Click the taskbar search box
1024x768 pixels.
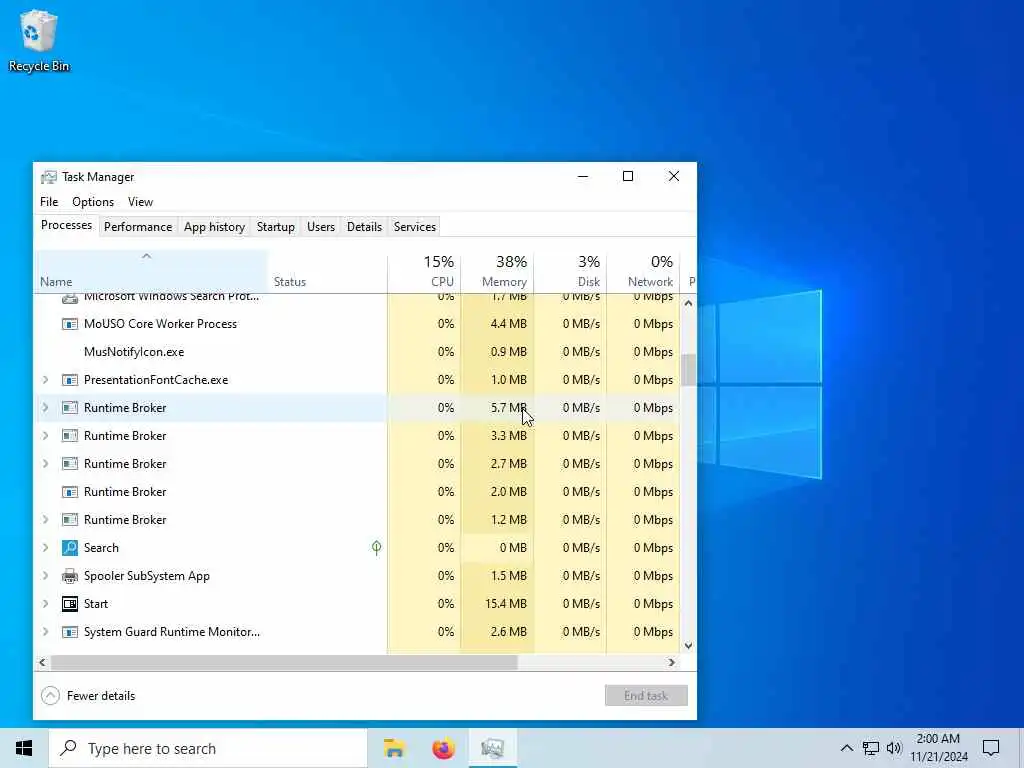[x=208, y=748]
